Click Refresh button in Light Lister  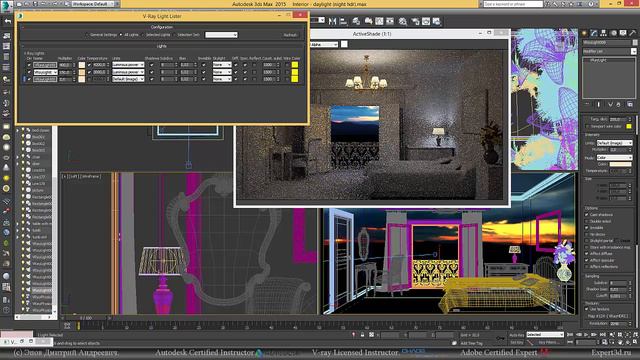coord(290,35)
